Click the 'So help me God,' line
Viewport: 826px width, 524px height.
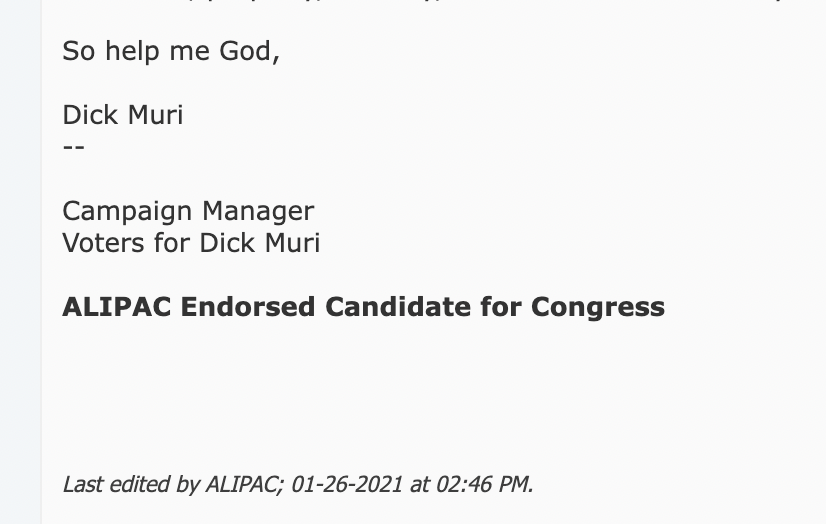[171, 52]
